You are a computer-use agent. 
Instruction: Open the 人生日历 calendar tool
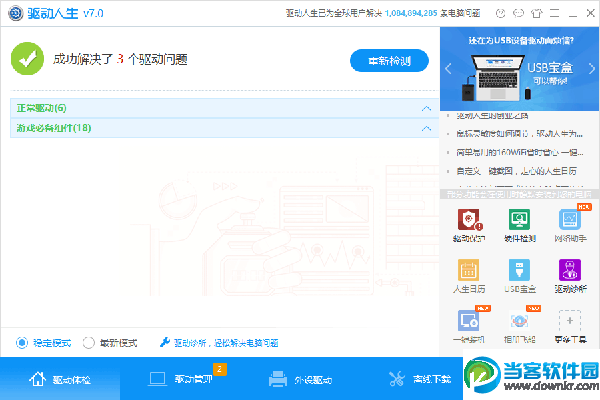[469, 276]
